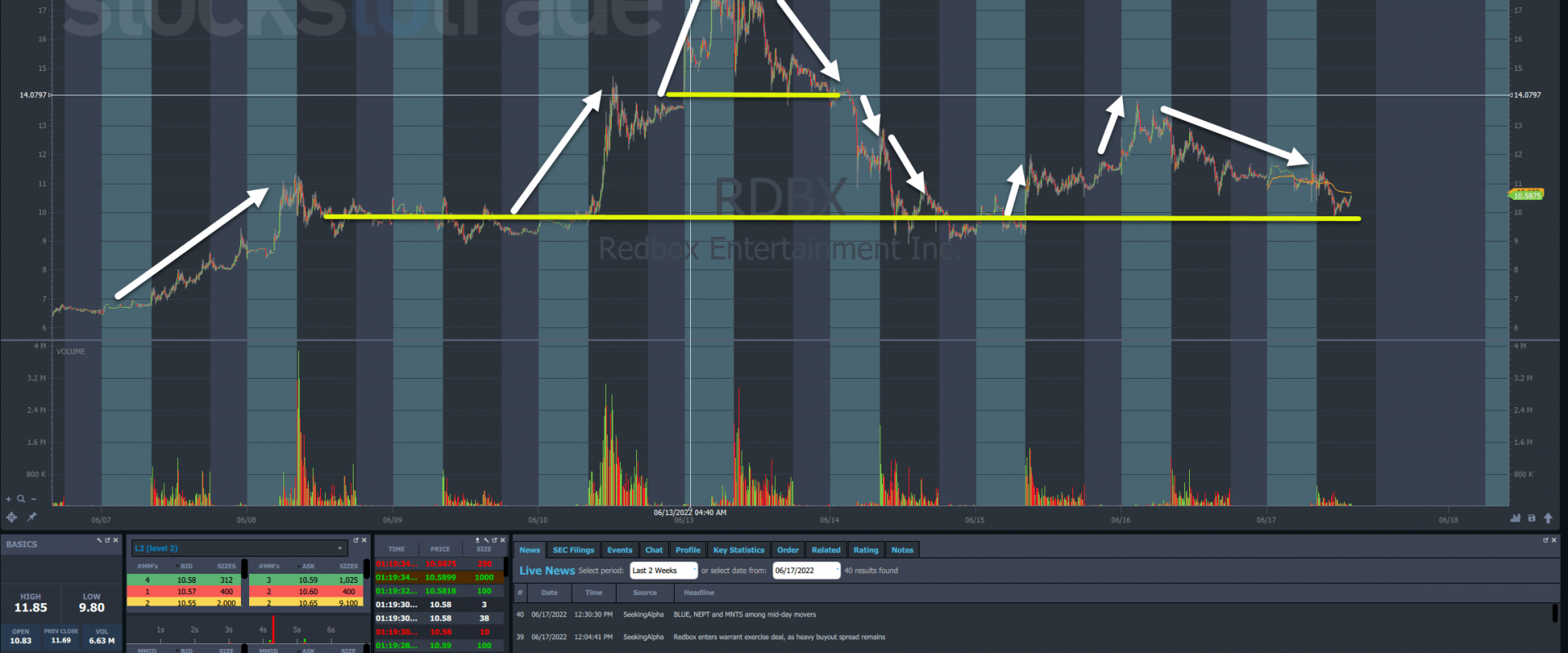
Task: Click the magnifier zoom reset icon
Action: tap(21, 499)
